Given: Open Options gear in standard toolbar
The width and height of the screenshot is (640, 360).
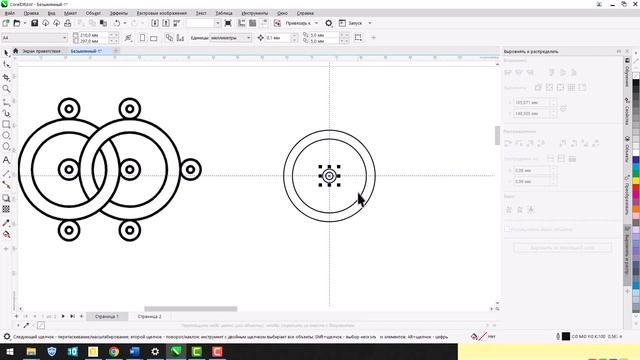Looking at the screenshot, I should 329,23.
